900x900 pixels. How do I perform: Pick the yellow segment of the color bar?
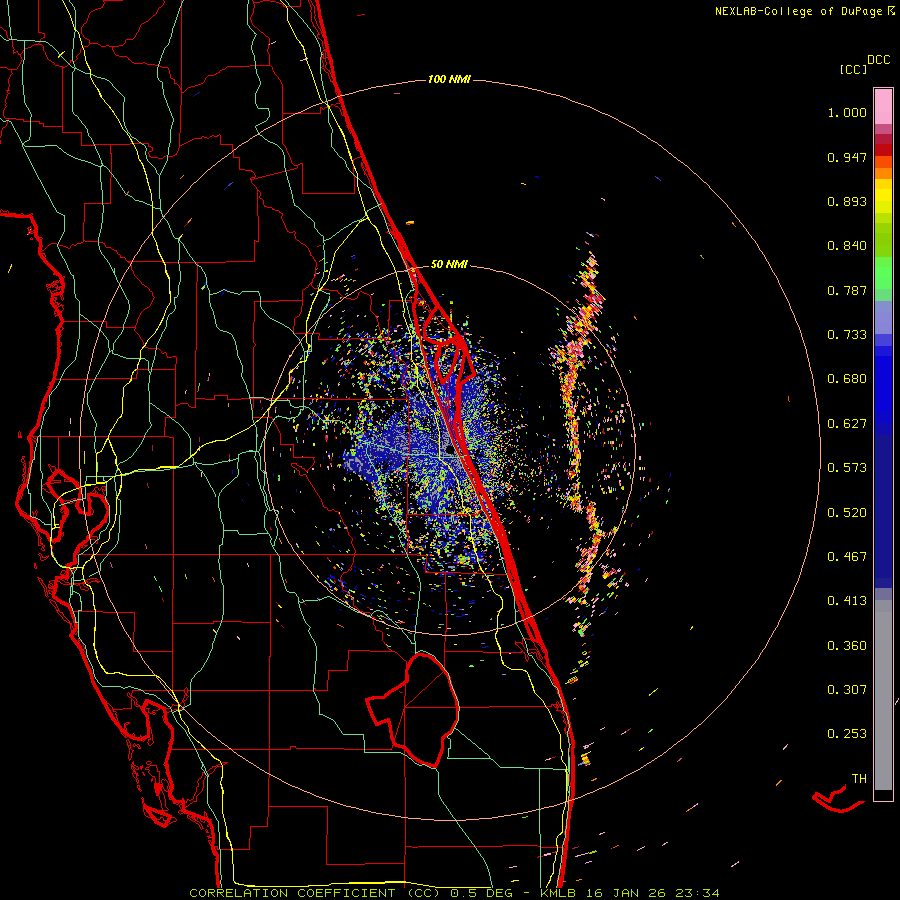pyautogui.click(x=883, y=196)
